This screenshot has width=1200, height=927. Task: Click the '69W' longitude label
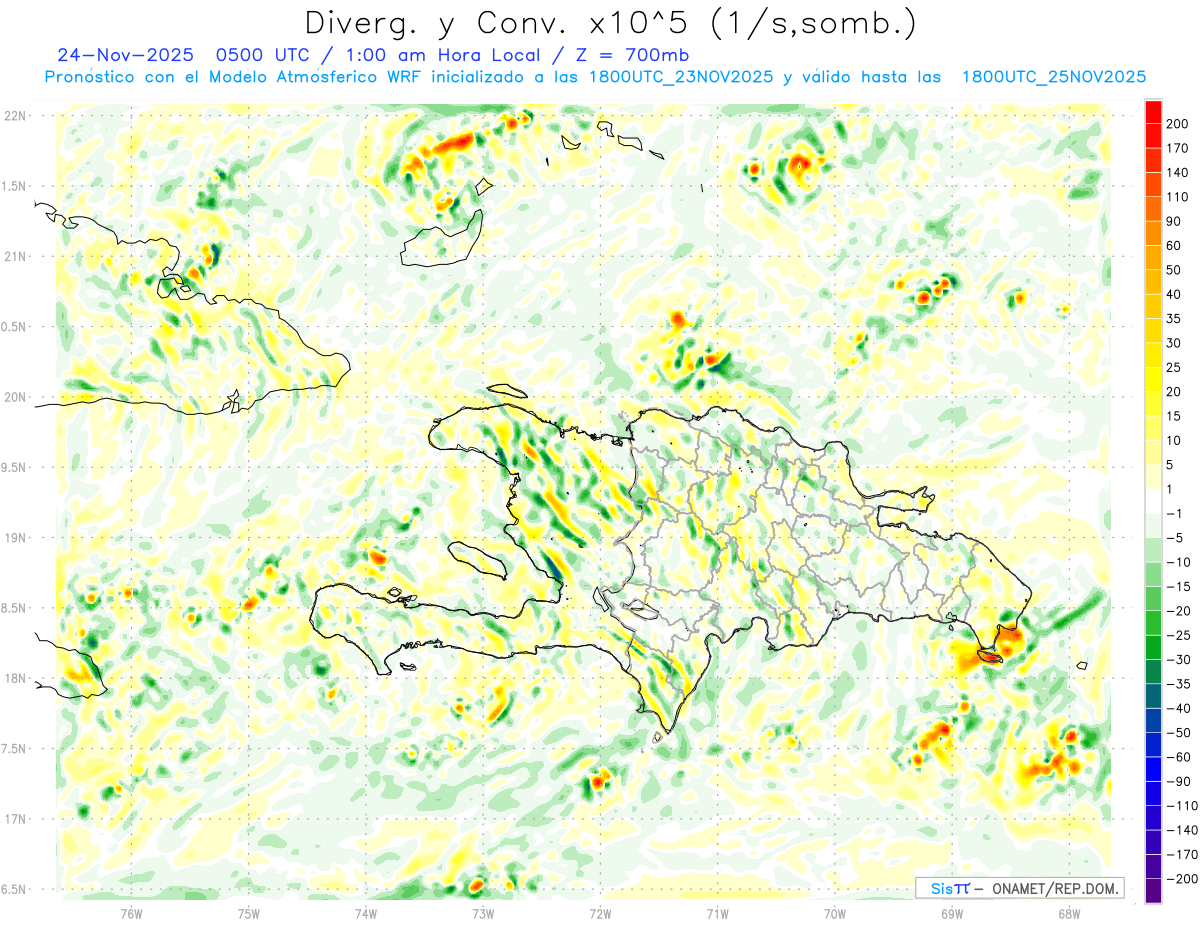[x=951, y=912]
